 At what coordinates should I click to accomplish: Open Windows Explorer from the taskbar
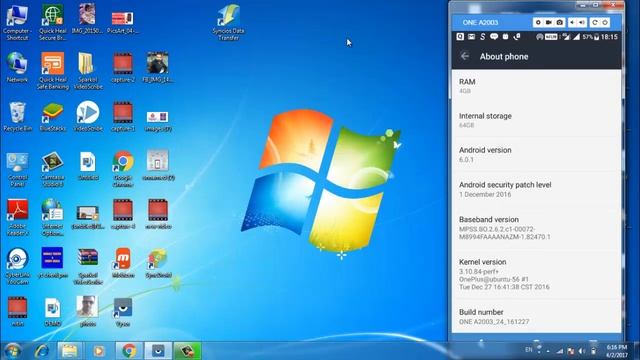click(70, 351)
